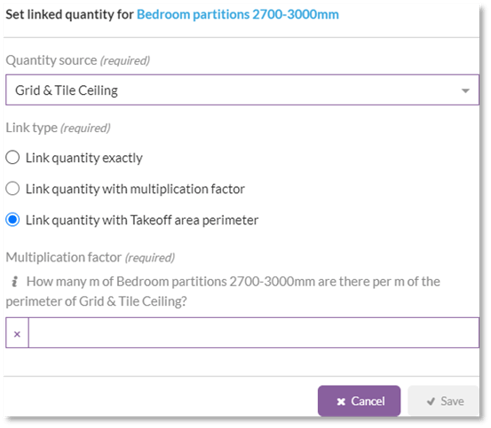Click the 'Set linked quantity for' heading text

tap(70, 15)
